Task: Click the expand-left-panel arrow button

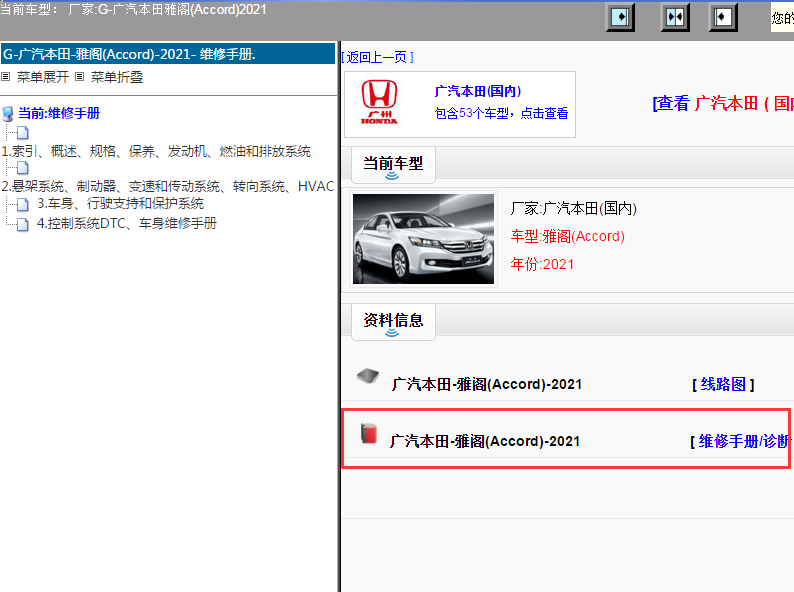Action: pyautogui.click(x=723, y=17)
